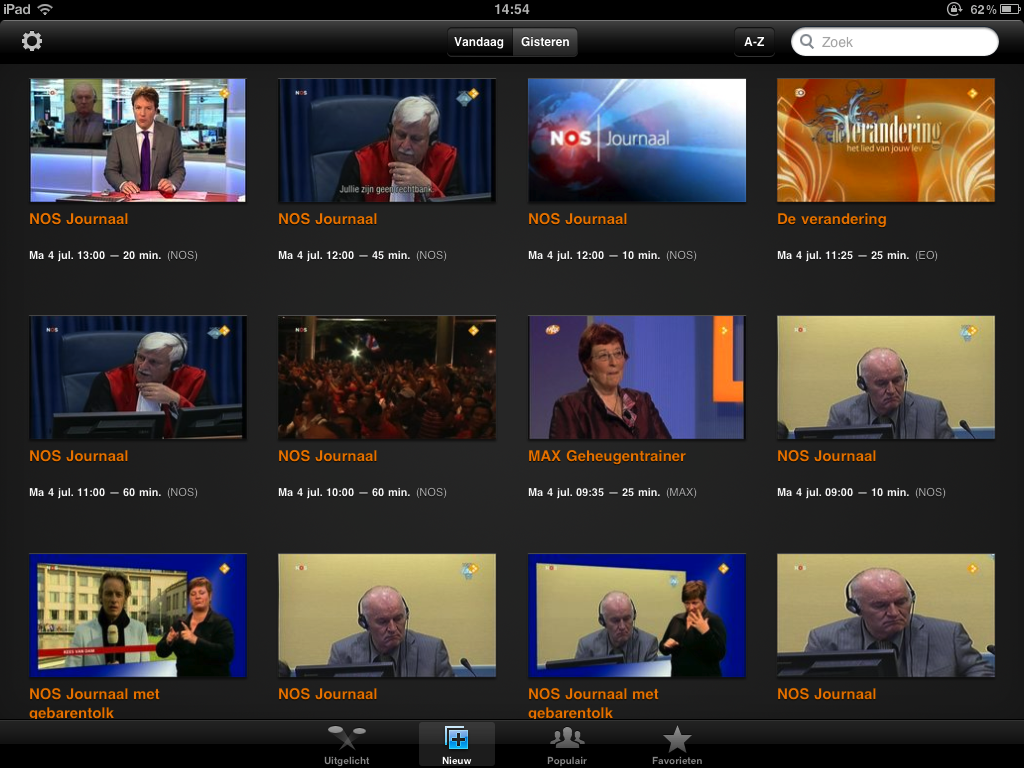Play the 11:00 NOS Journaal judge thumbnail
Image resolution: width=1024 pixels, height=768 pixels.
(x=138, y=377)
